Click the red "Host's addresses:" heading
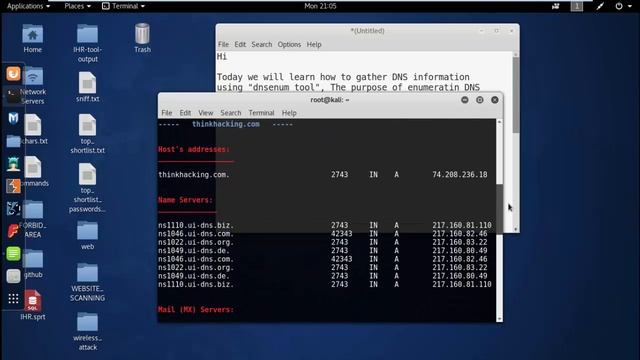Image resolution: width=640 pixels, height=360 pixels. tap(194, 149)
